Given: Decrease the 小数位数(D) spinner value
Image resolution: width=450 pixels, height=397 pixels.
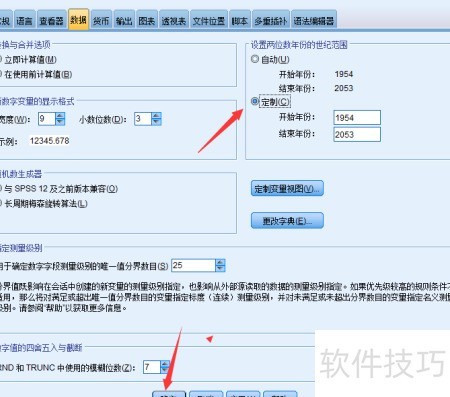Looking at the screenshot, I should coord(156,122).
